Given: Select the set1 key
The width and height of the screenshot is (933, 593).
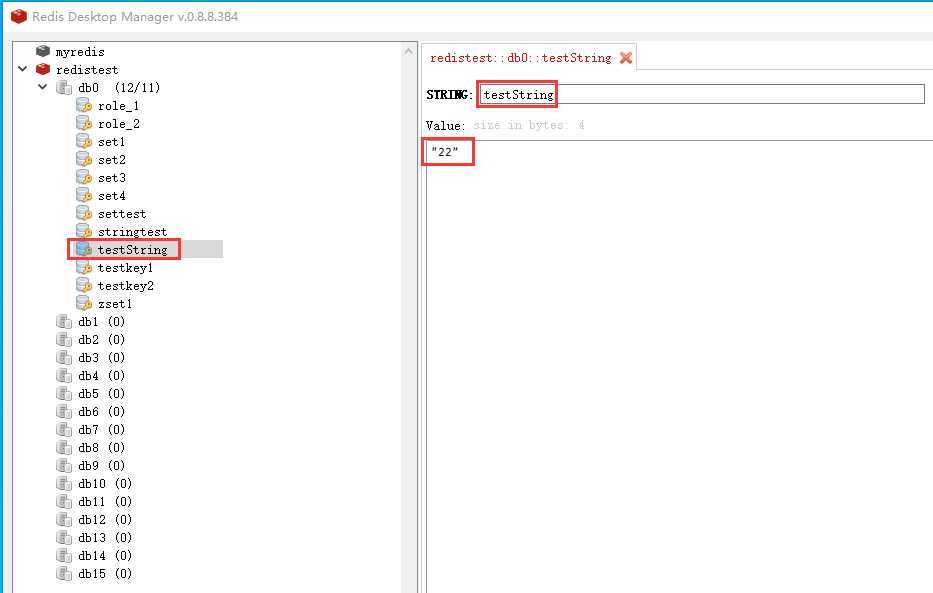Looking at the screenshot, I should [x=111, y=142].
